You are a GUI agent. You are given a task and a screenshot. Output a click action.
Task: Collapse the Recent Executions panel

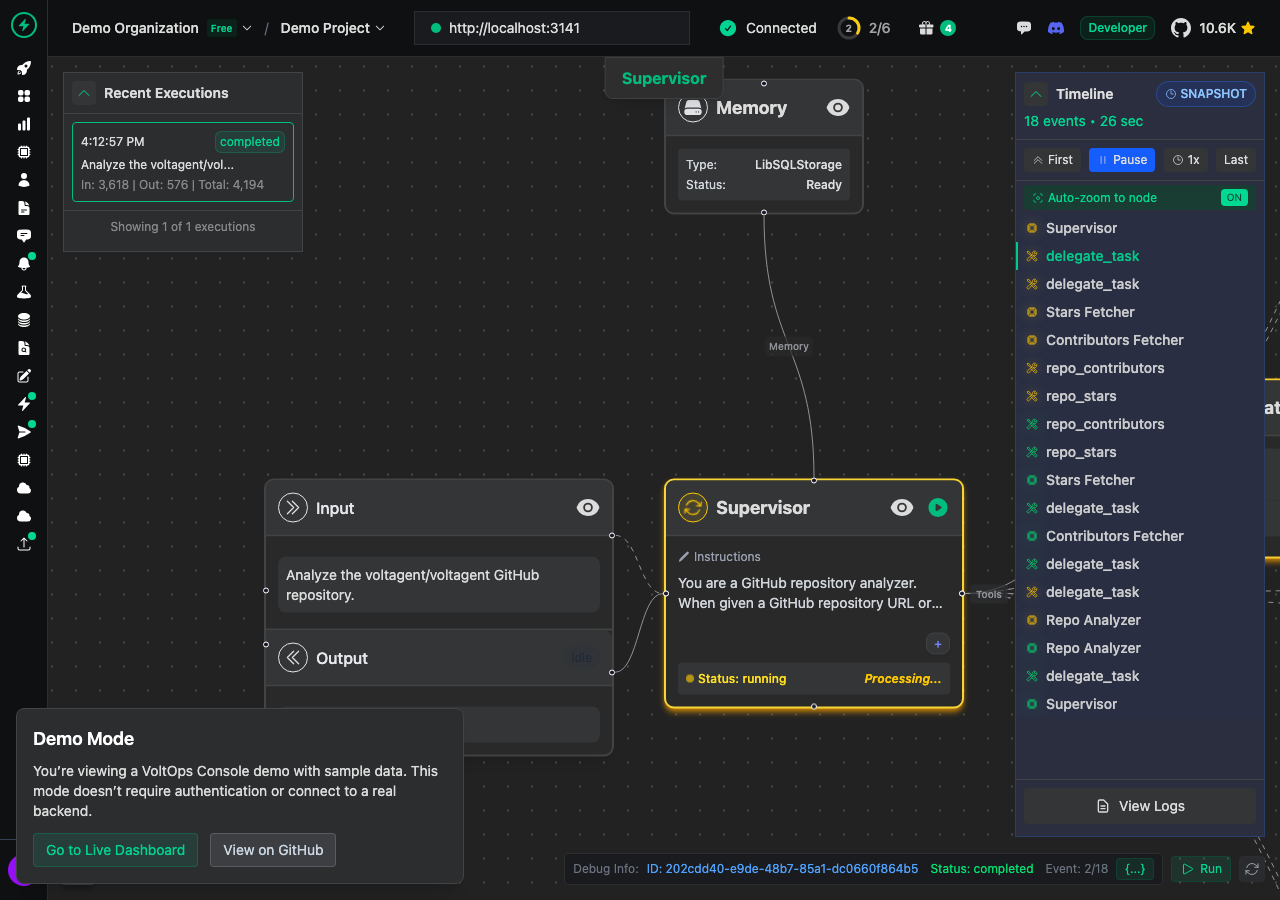[85, 93]
